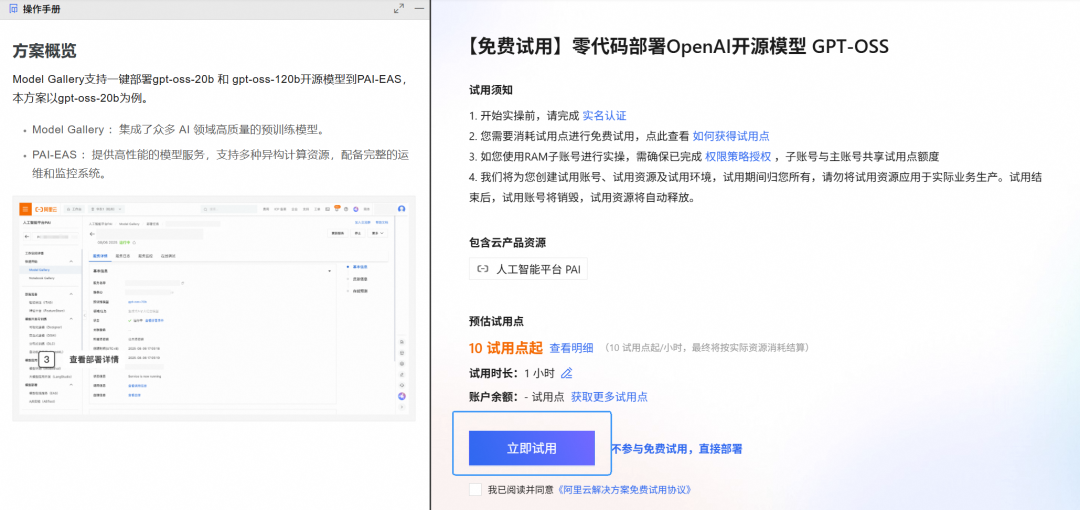Click the 立即试用 button
The height and width of the screenshot is (510, 1080).
(x=532, y=448)
